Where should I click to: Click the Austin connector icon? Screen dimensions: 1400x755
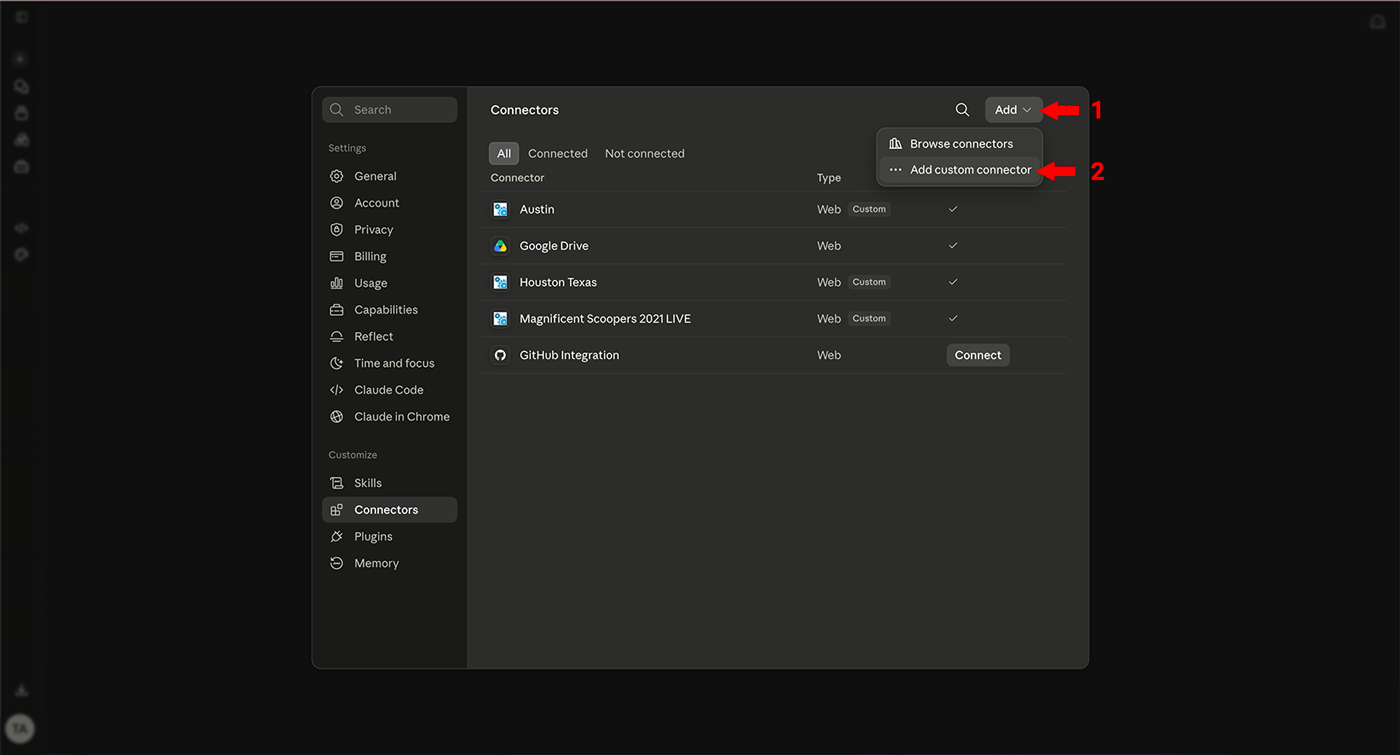(x=500, y=210)
